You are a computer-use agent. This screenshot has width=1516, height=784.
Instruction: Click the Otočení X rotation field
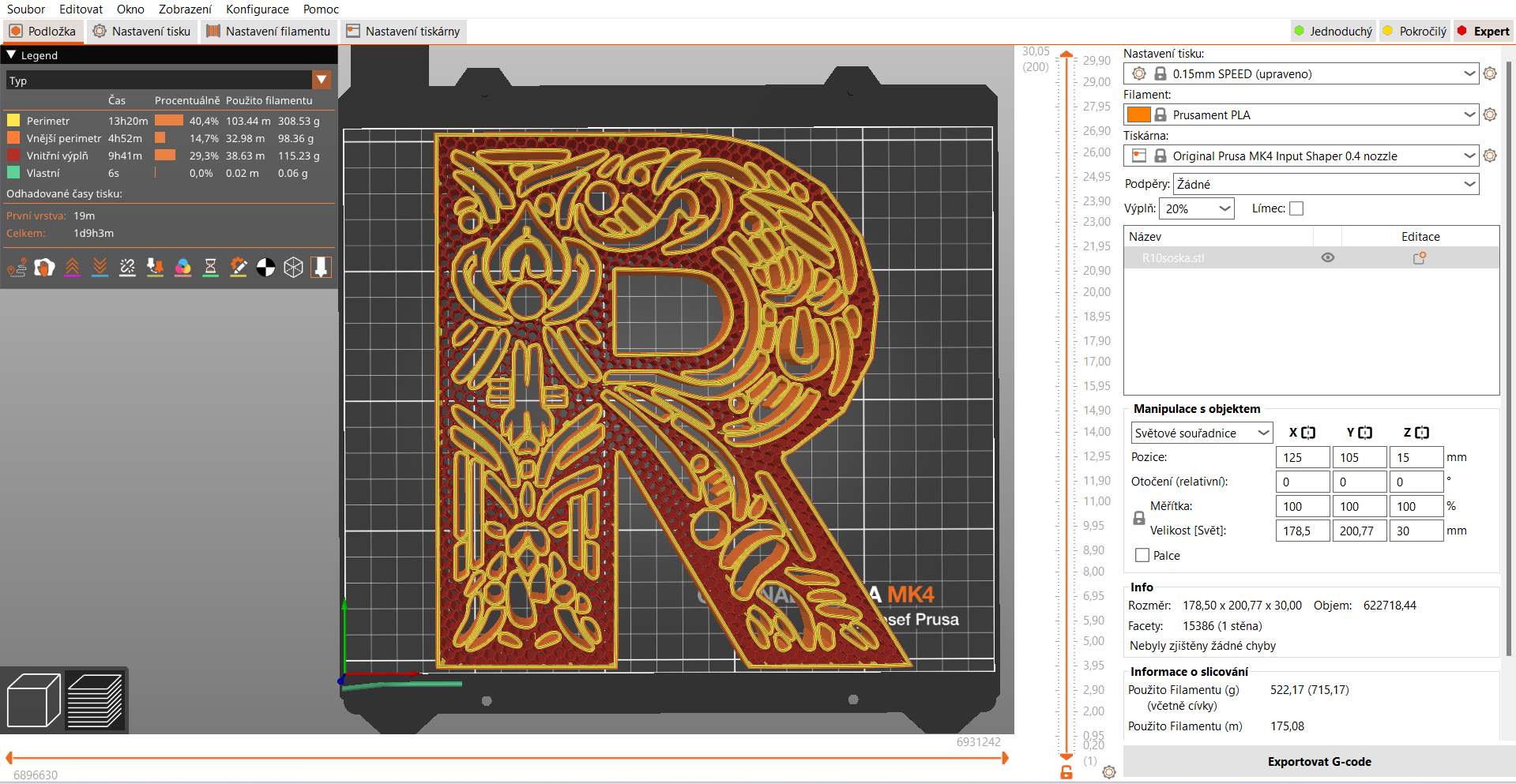coord(1303,482)
